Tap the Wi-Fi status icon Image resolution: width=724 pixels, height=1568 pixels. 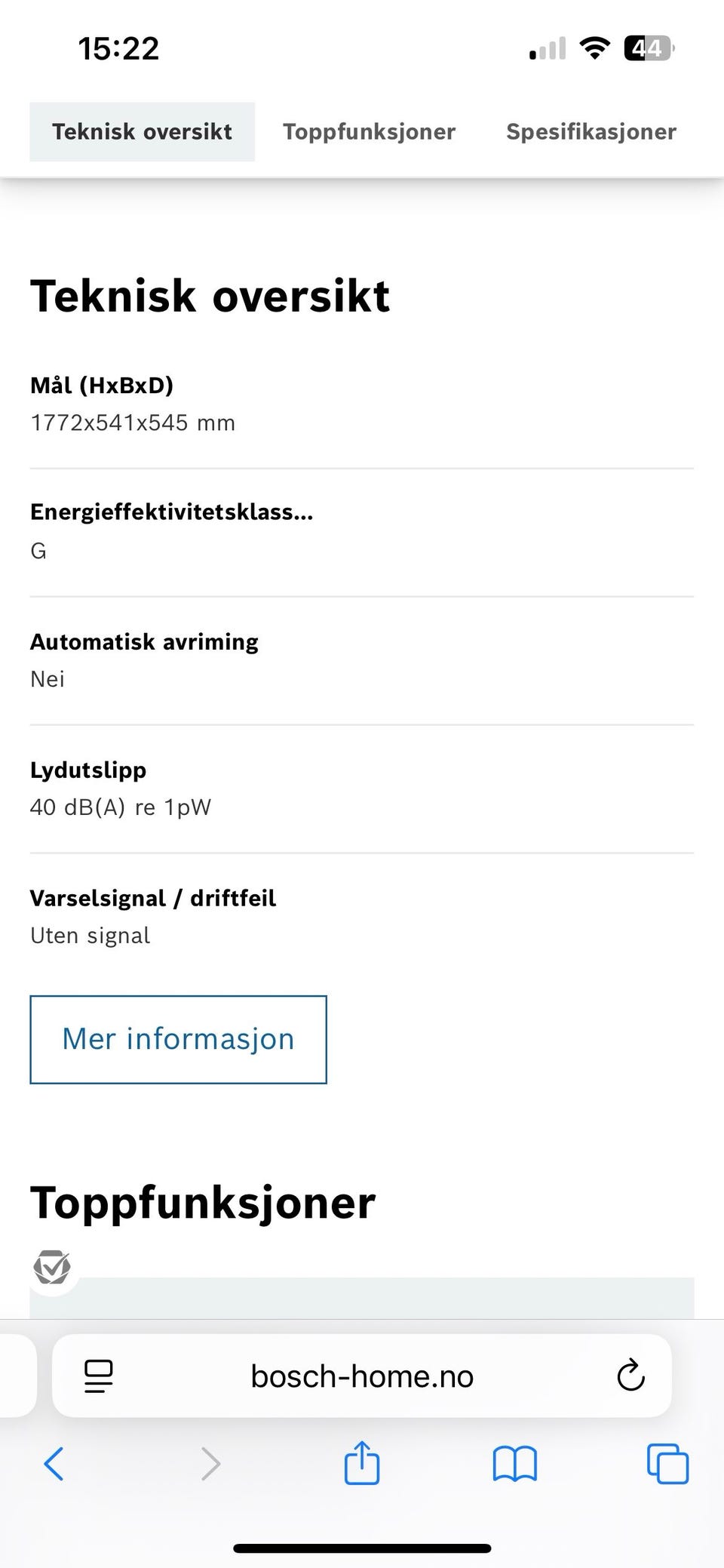pos(594,49)
